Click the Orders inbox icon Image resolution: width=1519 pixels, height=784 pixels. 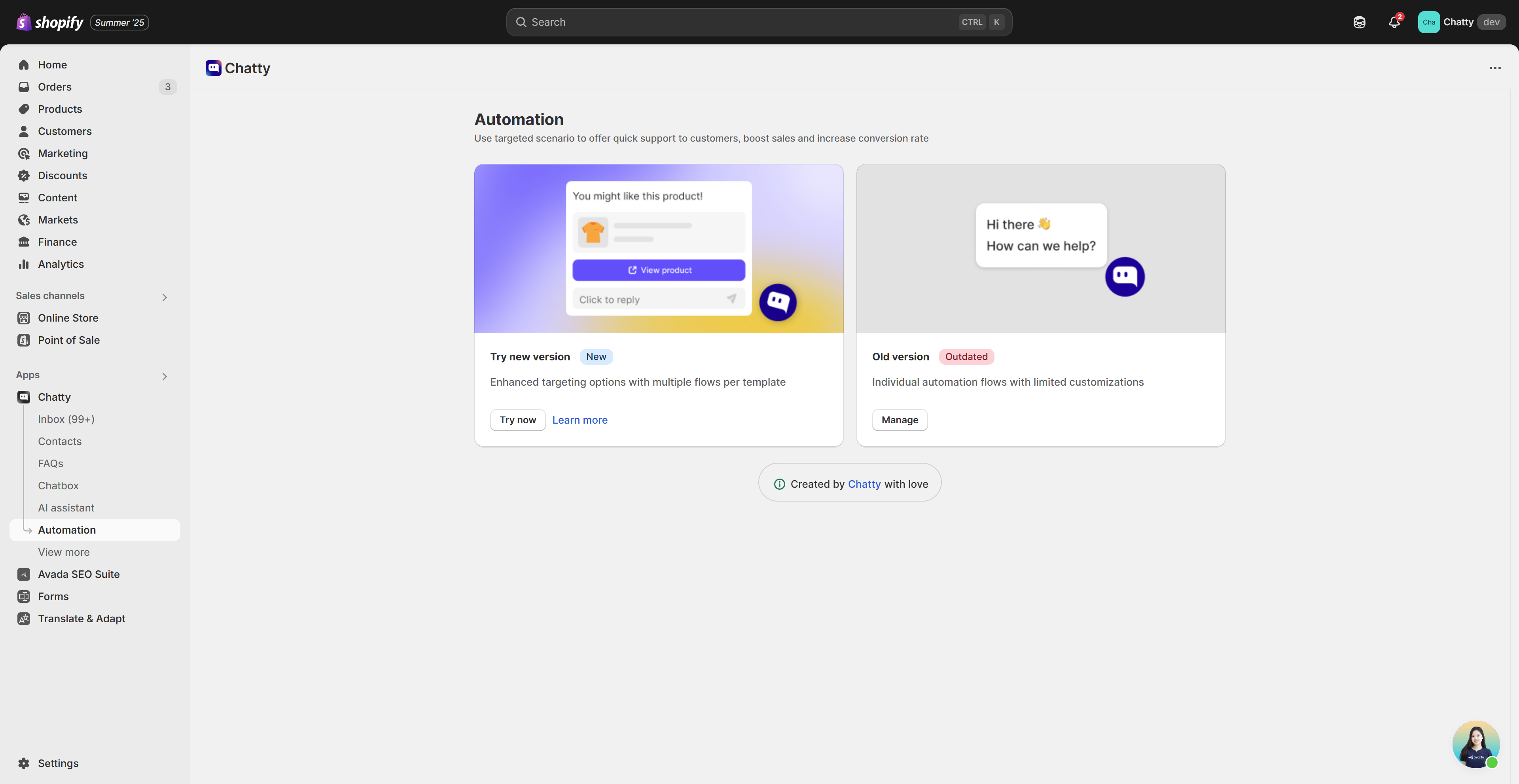tap(24, 87)
